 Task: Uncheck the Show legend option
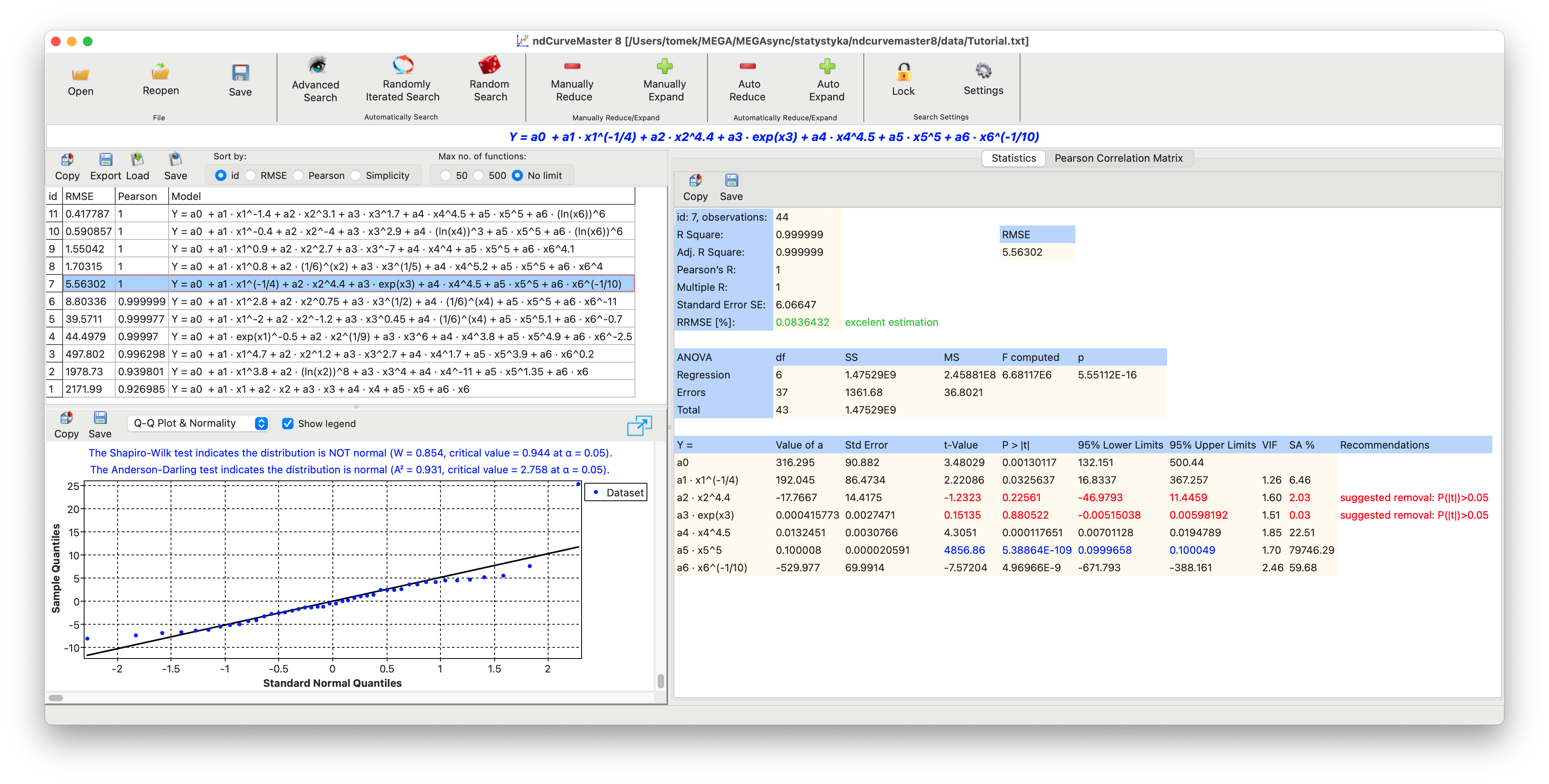pos(289,423)
